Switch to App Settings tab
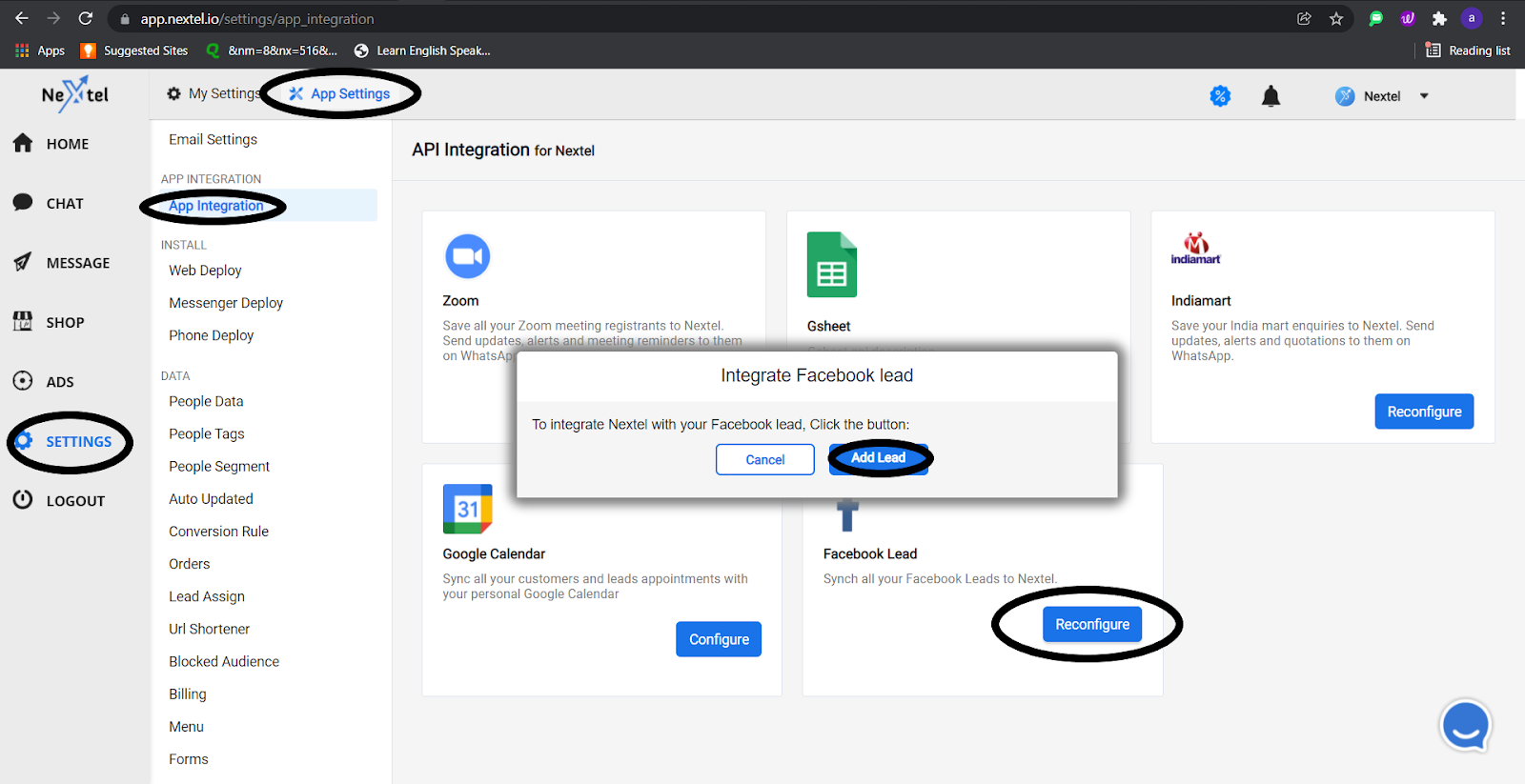Image resolution: width=1525 pixels, height=784 pixels. coord(340,93)
